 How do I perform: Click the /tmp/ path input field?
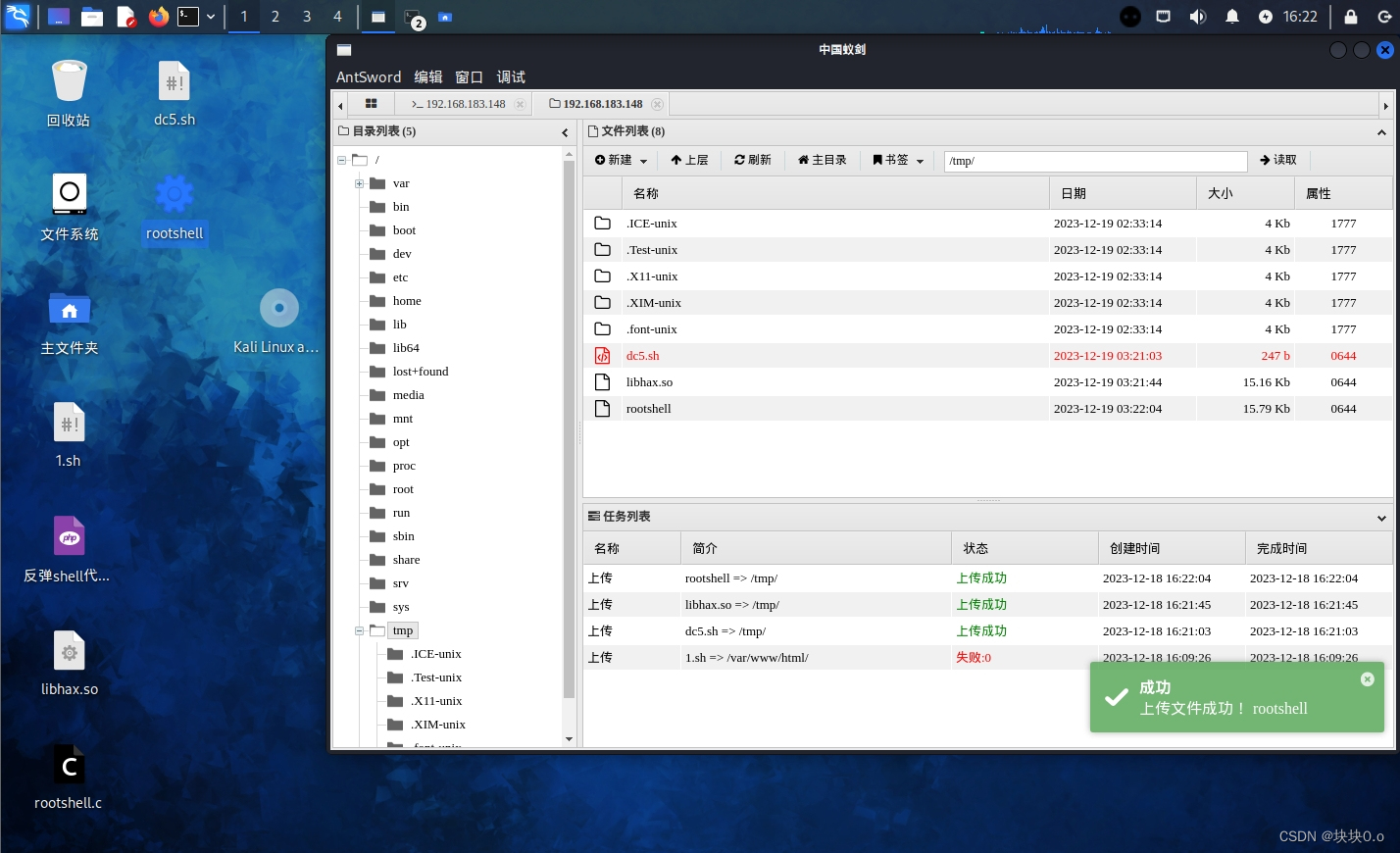[x=1095, y=161]
